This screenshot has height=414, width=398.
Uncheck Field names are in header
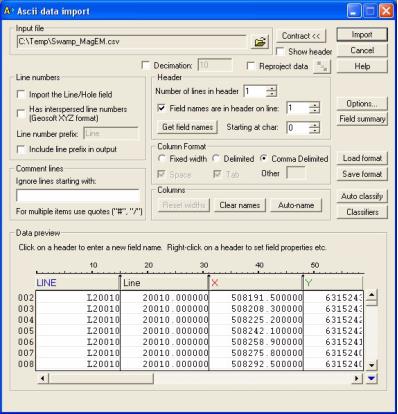[x=161, y=108]
